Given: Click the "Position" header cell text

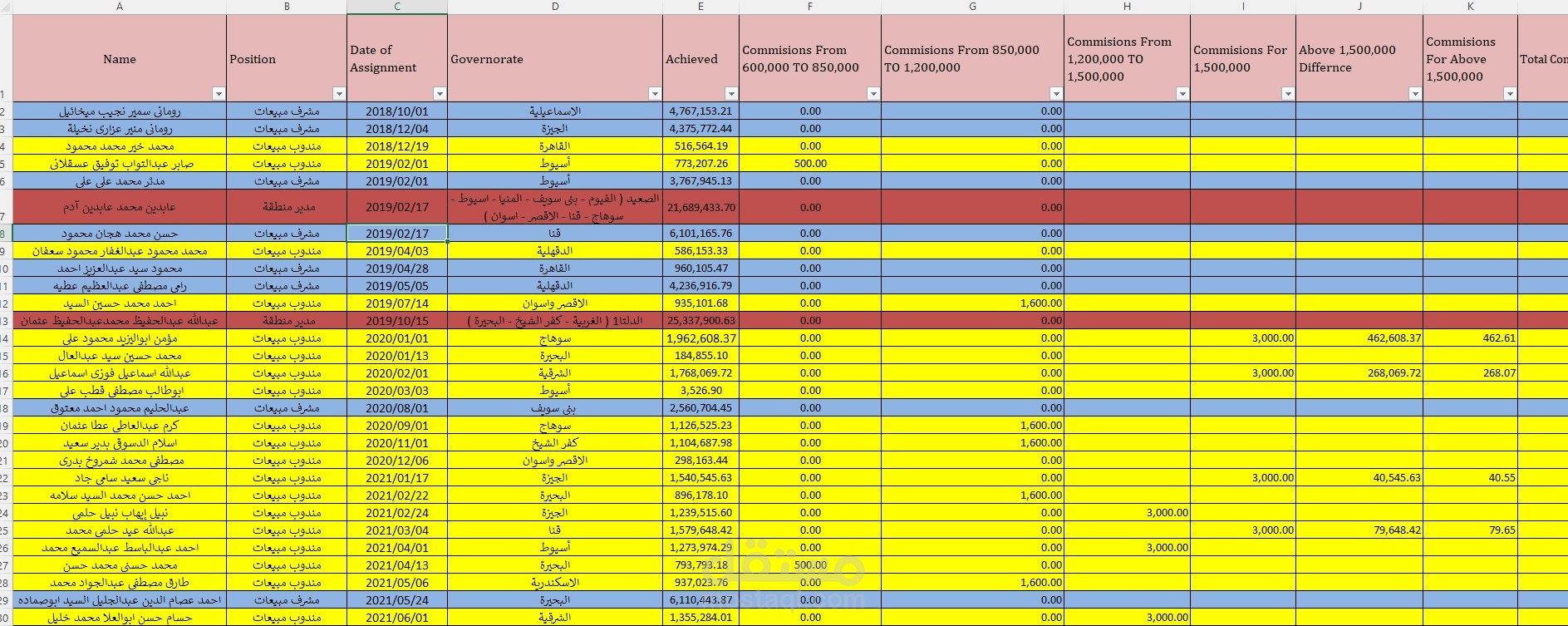Looking at the screenshot, I should coord(253,59).
